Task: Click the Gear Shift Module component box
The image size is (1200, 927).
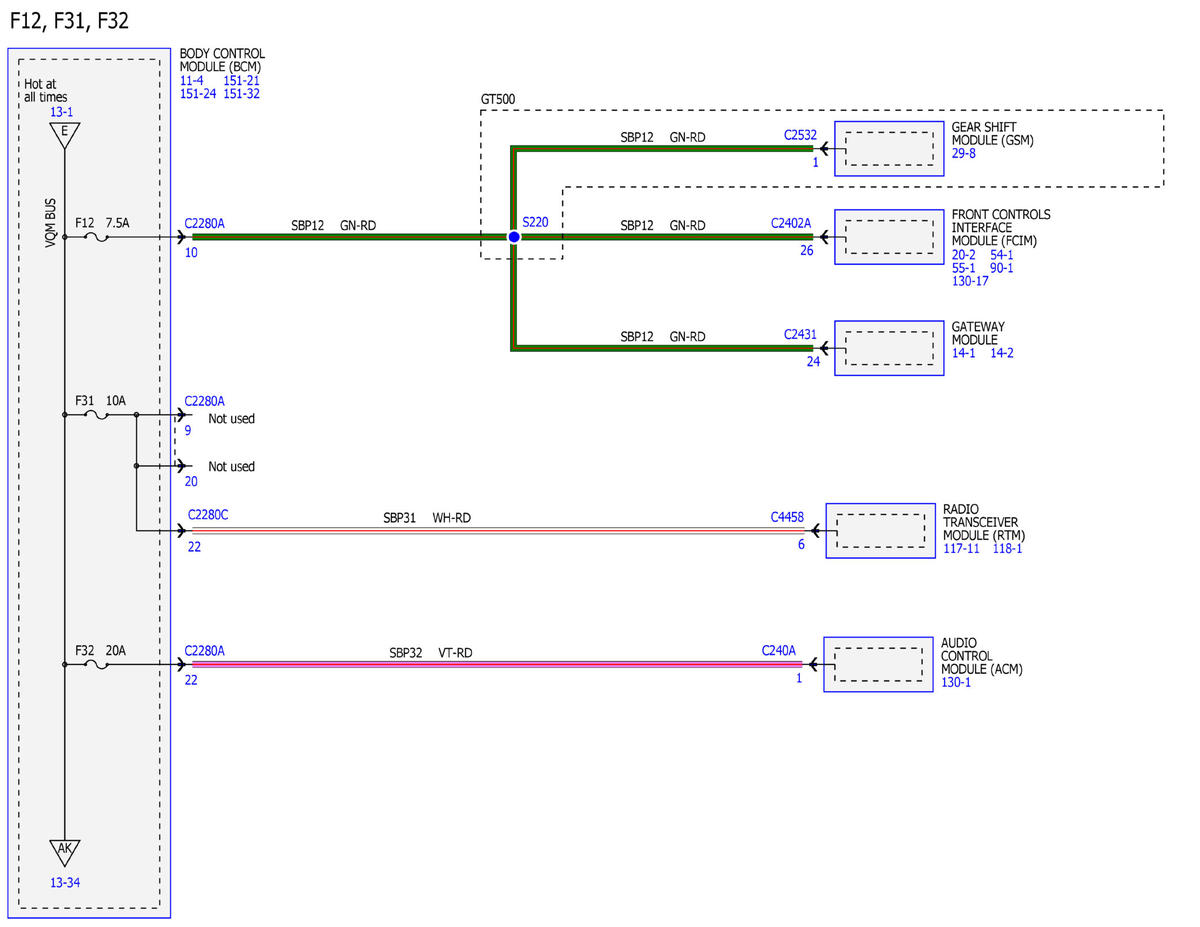Action: pos(889,149)
